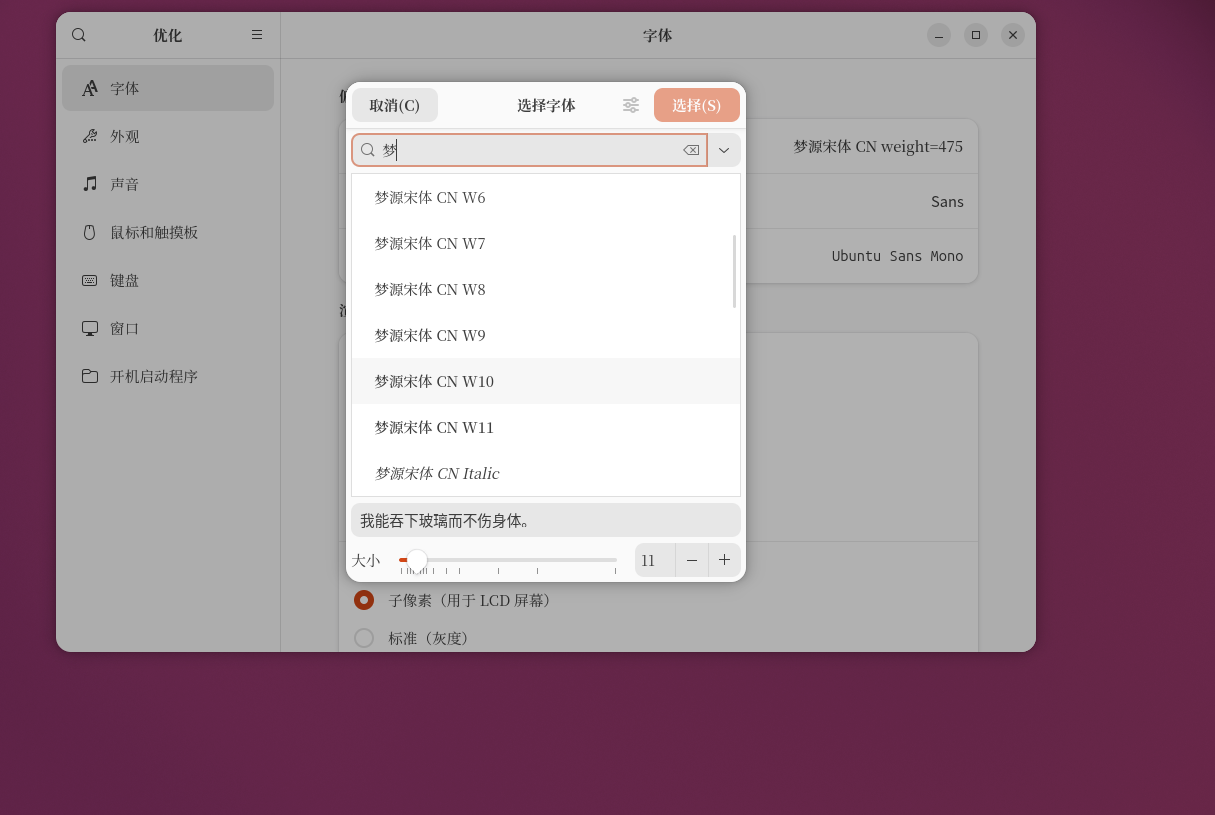Select 梦源宋体 CN Italic font

click(x=546, y=474)
